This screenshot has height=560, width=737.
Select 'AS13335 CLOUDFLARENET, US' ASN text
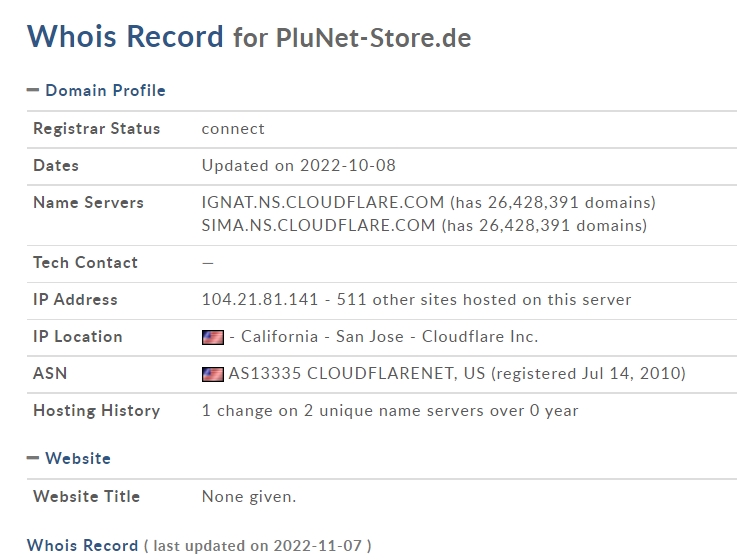(x=357, y=373)
